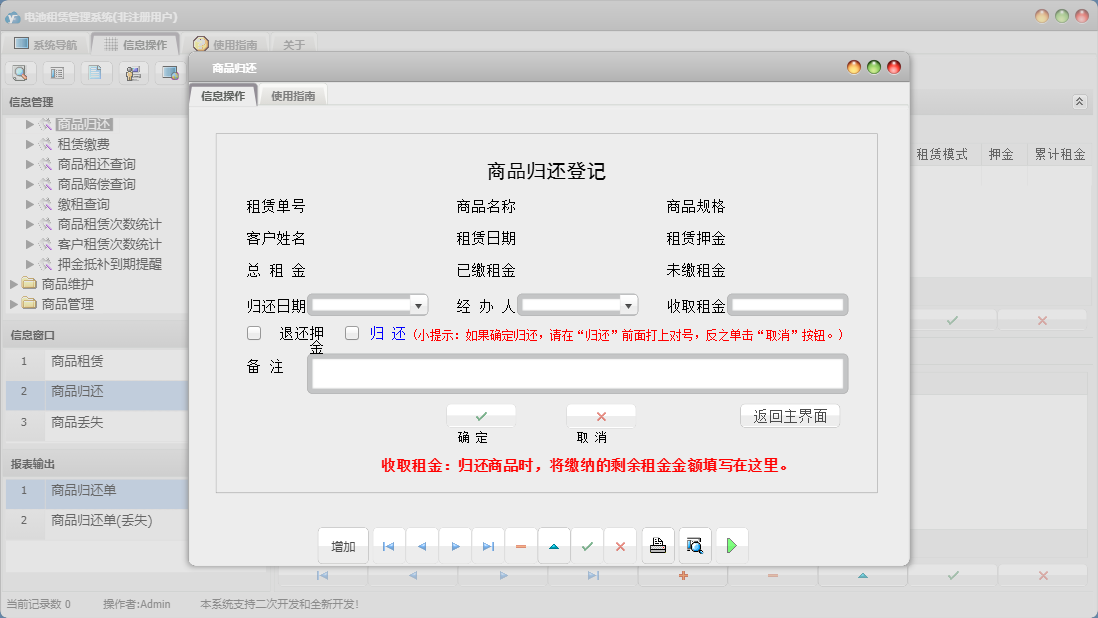The height and width of the screenshot is (618, 1098).
Task: Click the monitor/browser icon on the top toolbar
Action: pyautogui.click(x=170, y=72)
